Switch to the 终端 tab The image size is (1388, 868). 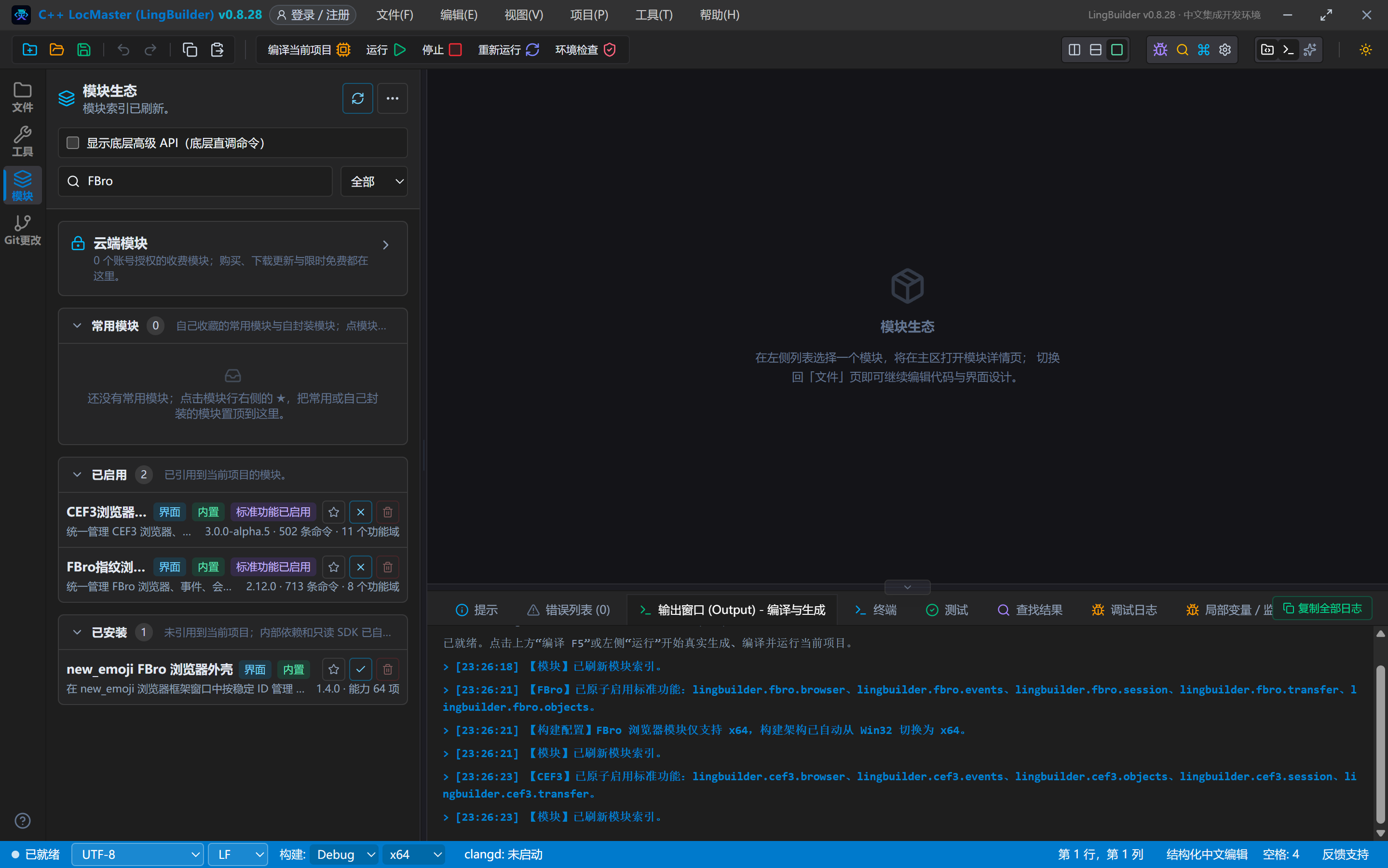point(876,610)
